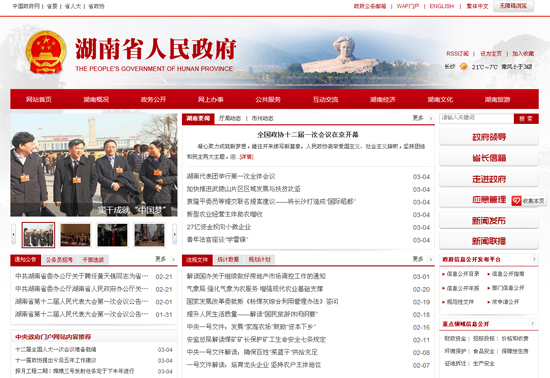Viewport: 550px width, 378px height.
Task: Expand the 重点领域信息公开 panel arrow
Action: pos(532,323)
